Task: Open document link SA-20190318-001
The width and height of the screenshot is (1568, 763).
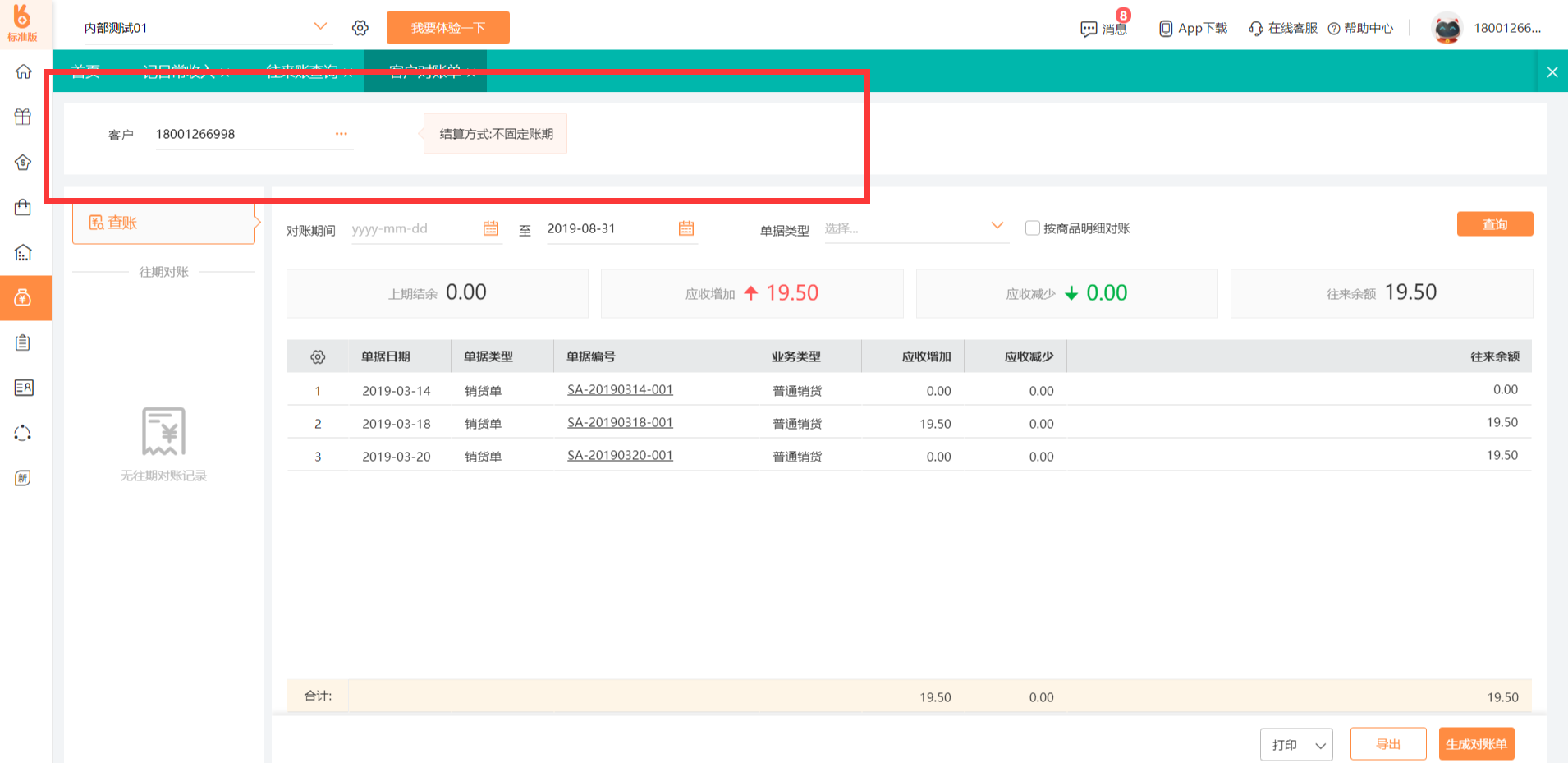Action: point(620,423)
